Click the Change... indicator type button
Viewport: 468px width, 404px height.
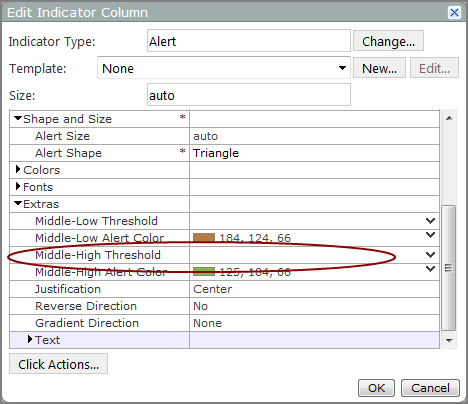tap(388, 41)
